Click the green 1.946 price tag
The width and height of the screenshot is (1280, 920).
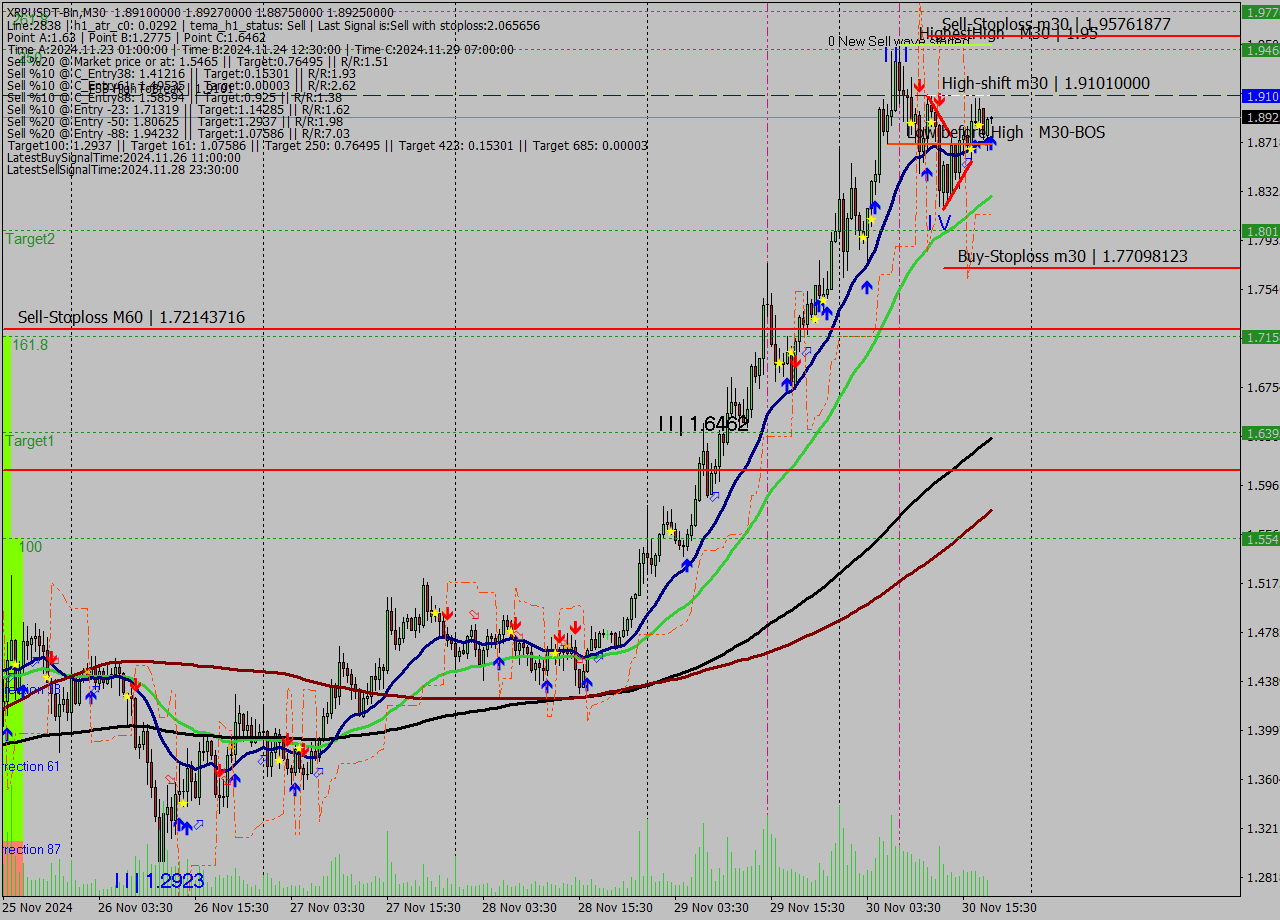click(x=1261, y=49)
